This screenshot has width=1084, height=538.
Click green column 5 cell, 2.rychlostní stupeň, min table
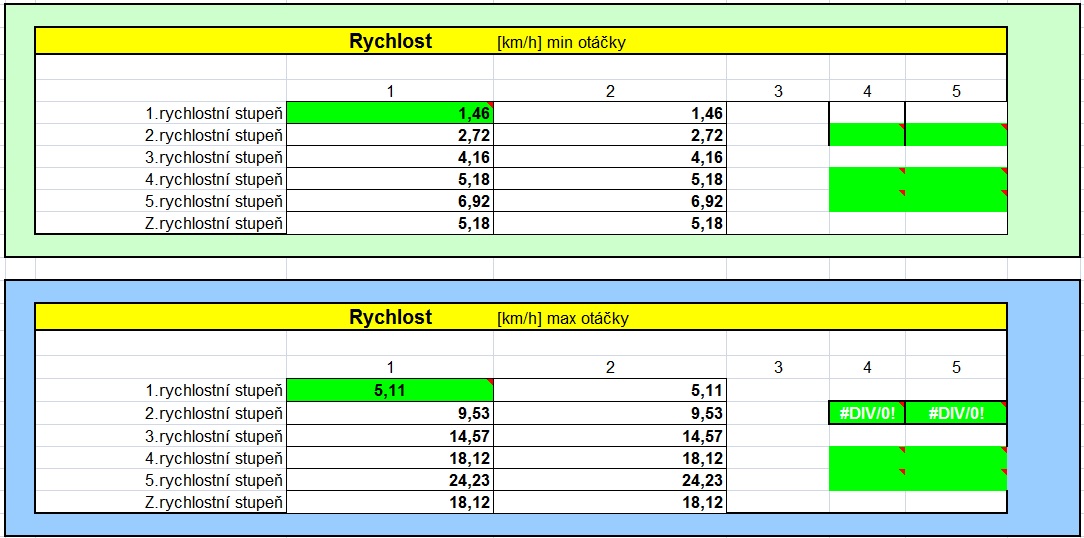tap(956, 135)
